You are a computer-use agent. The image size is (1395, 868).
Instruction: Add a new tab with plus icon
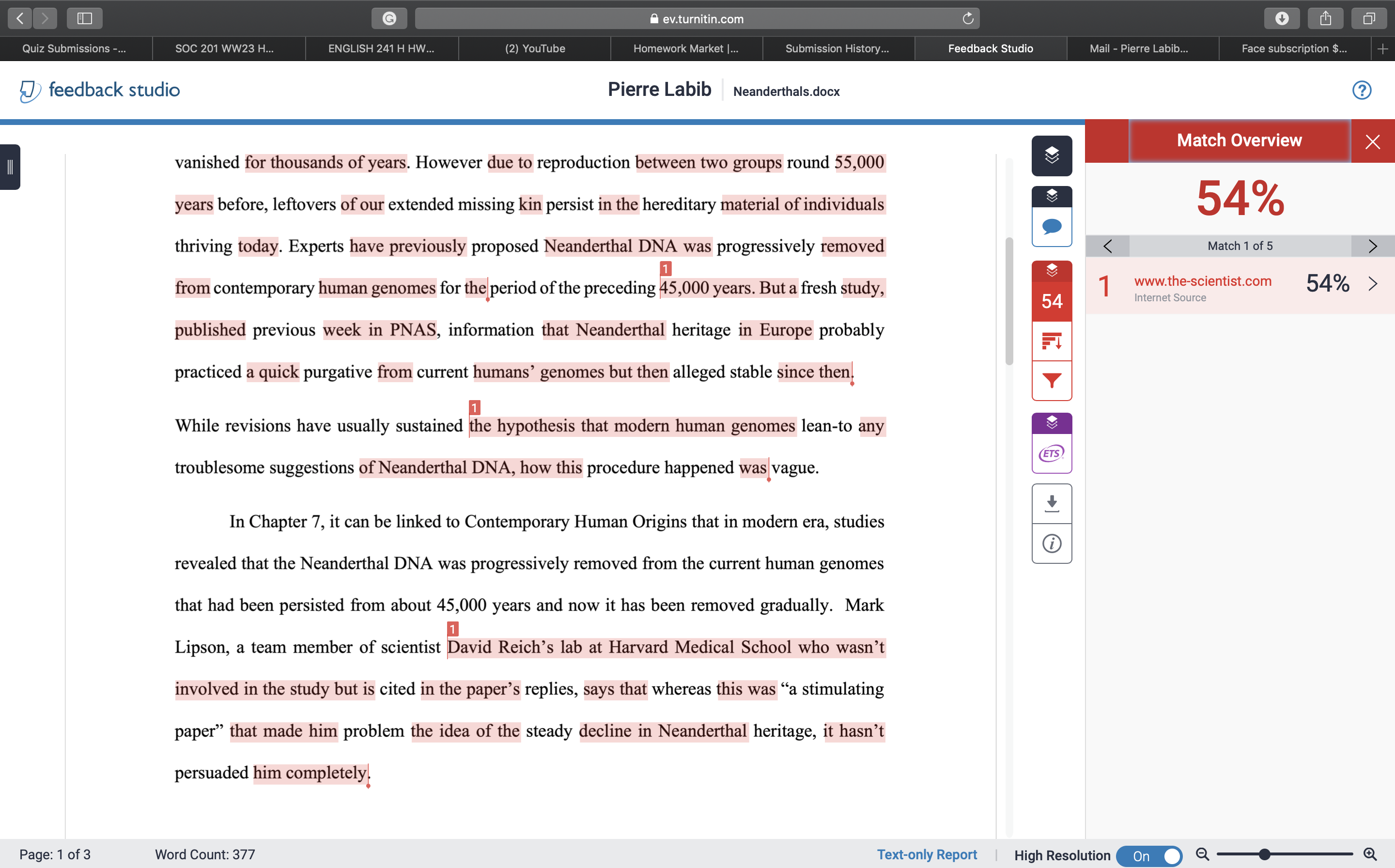click(x=1383, y=49)
